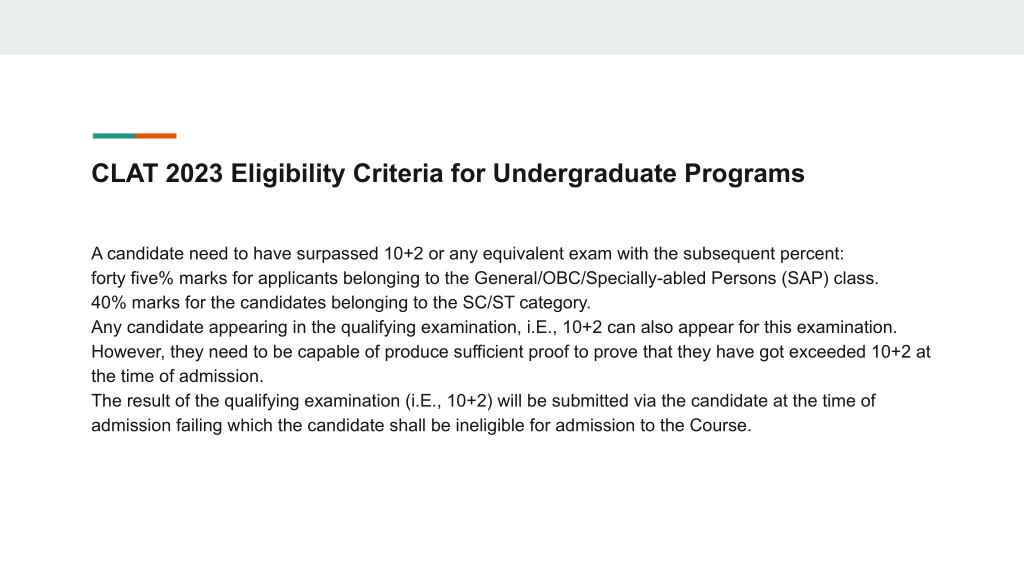Image resolution: width=1024 pixels, height=576 pixels.
Task: Click the line 'the time of admission.'
Action: click(x=178, y=376)
